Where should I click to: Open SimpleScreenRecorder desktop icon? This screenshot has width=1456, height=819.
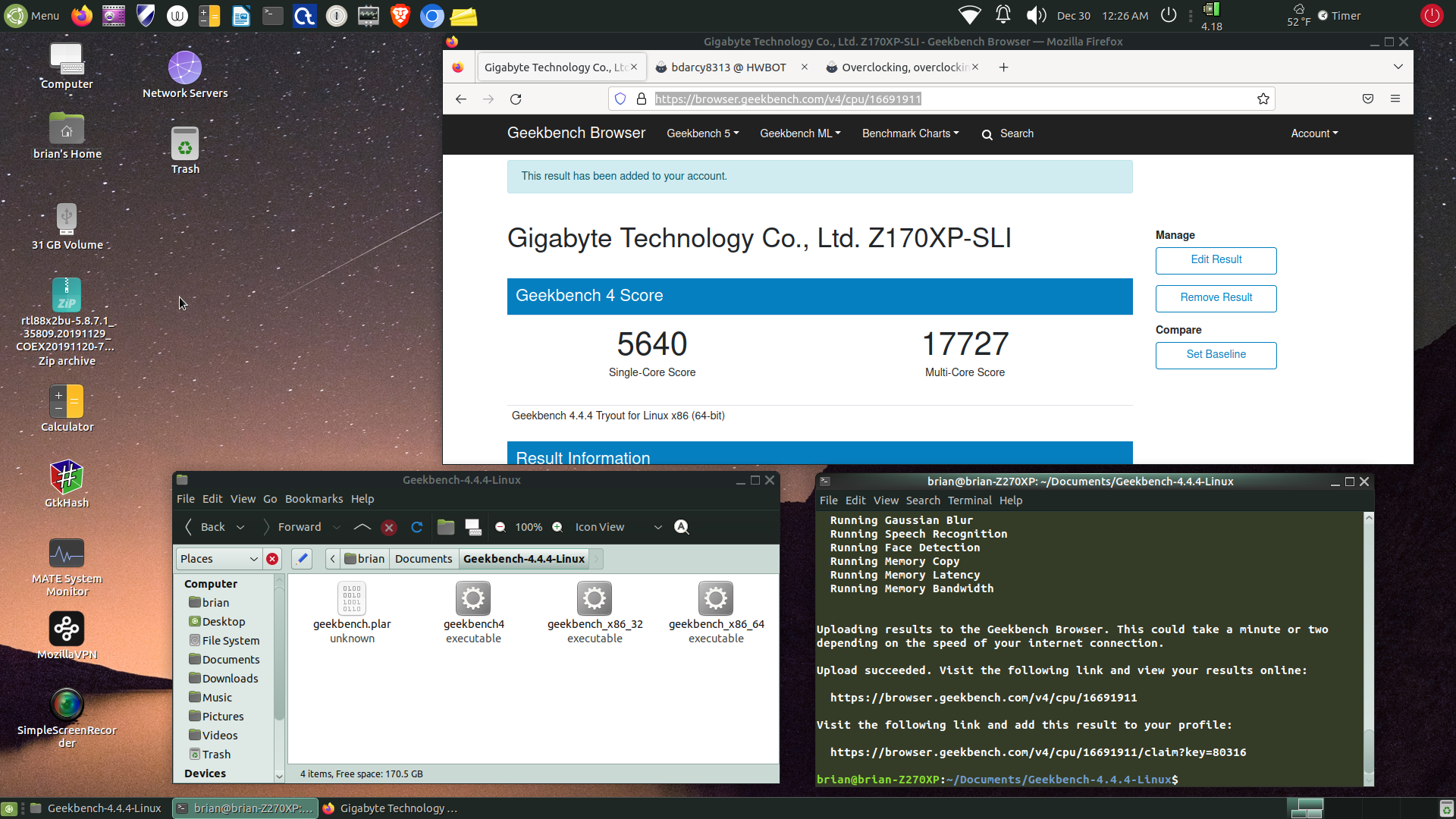click(x=67, y=704)
